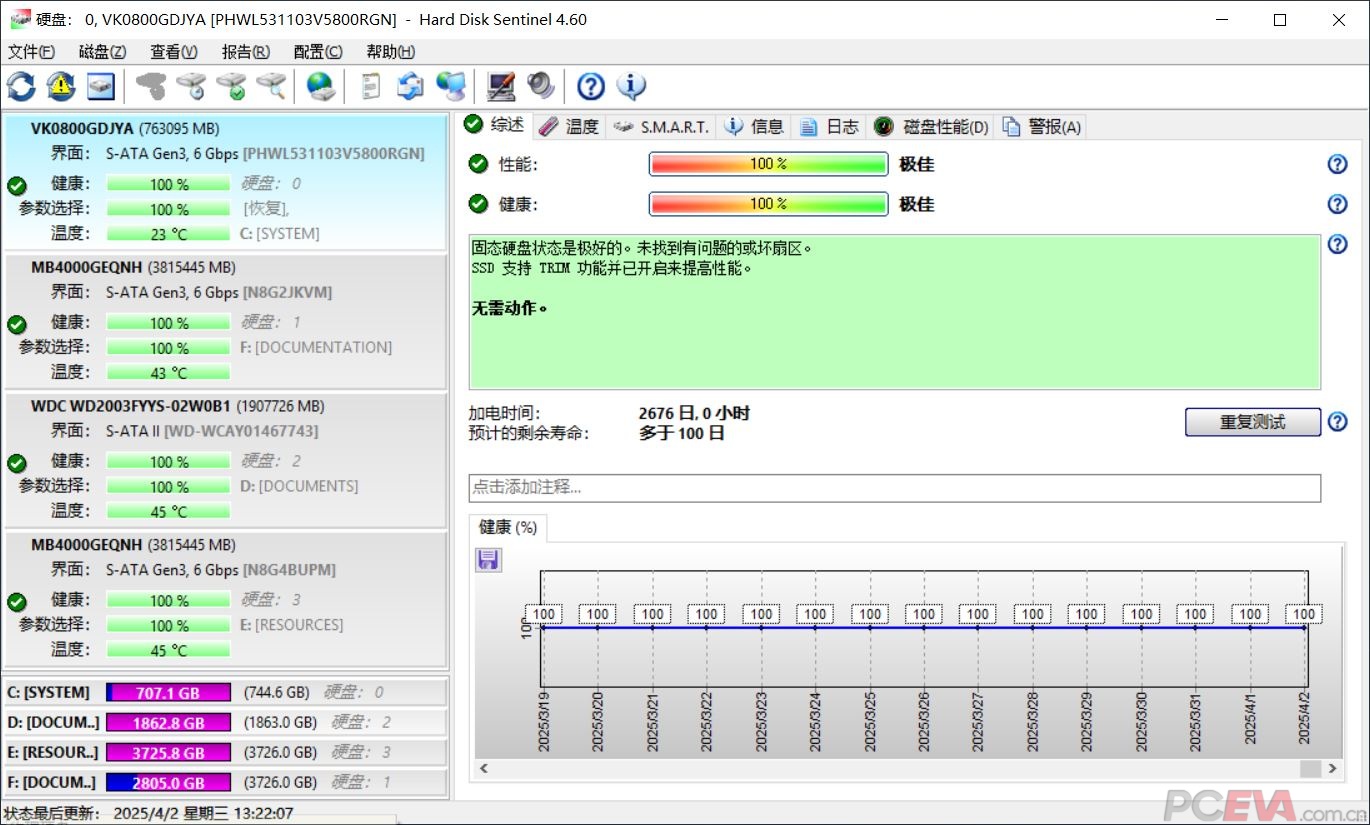Switch to the 日志 tab
This screenshot has width=1370, height=825.
click(830, 126)
